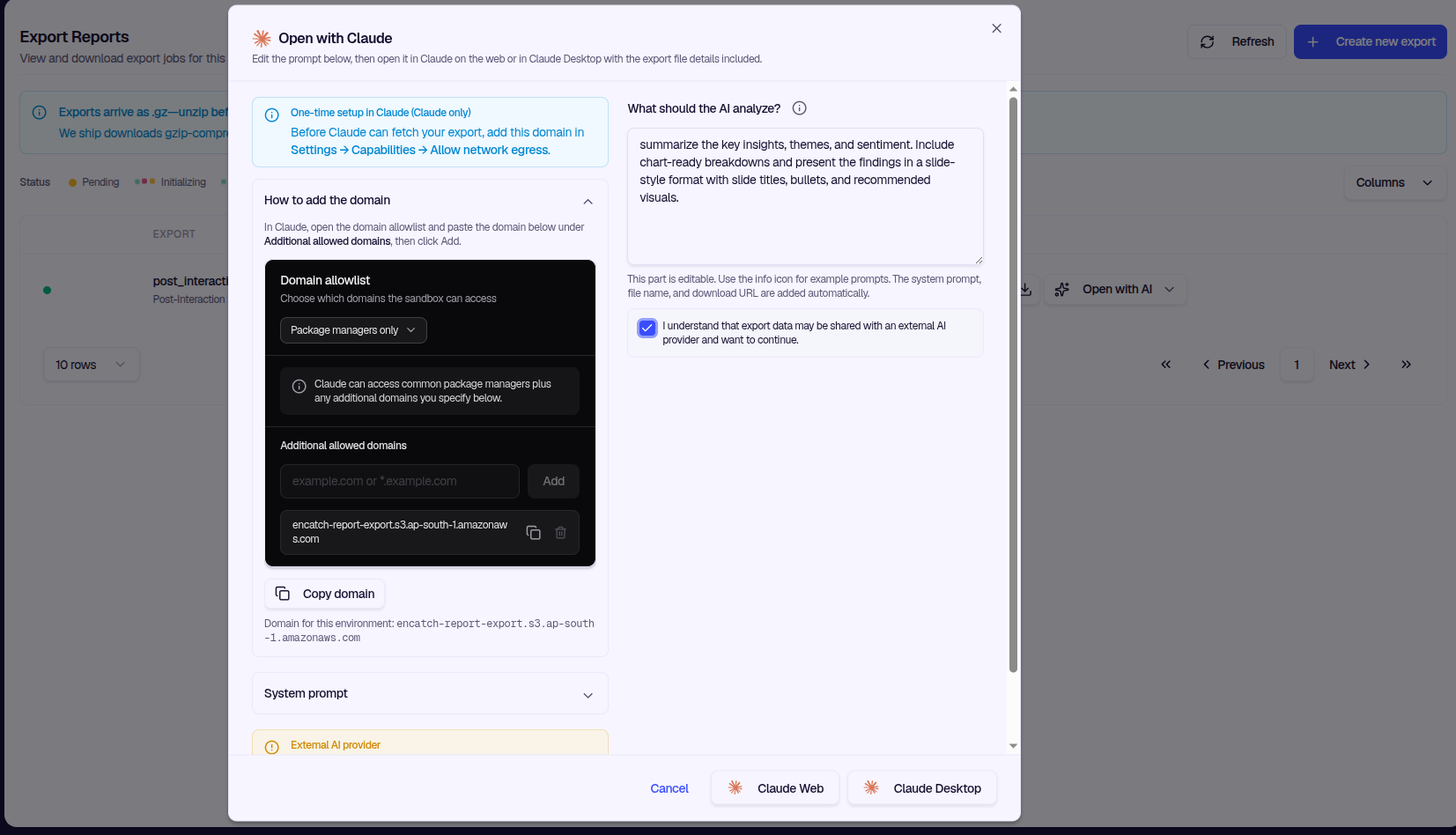Click the green status dot in export row
The image size is (1456, 835).
click(47, 290)
